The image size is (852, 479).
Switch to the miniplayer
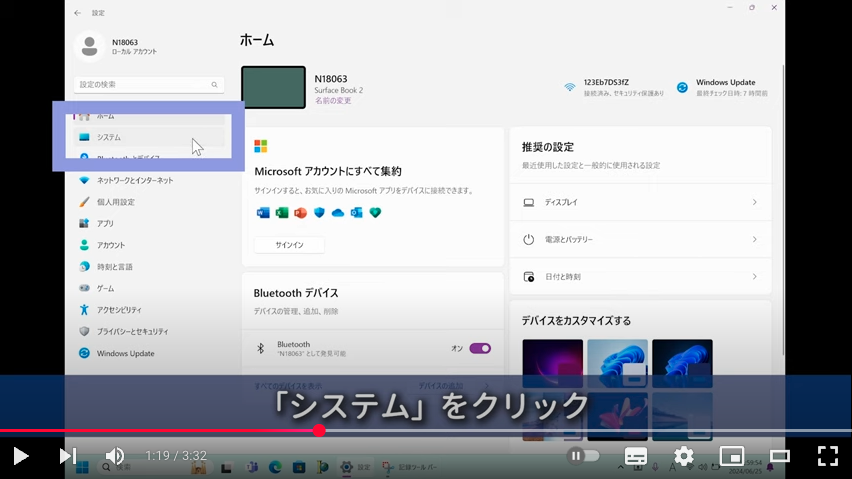(x=731, y=456)
